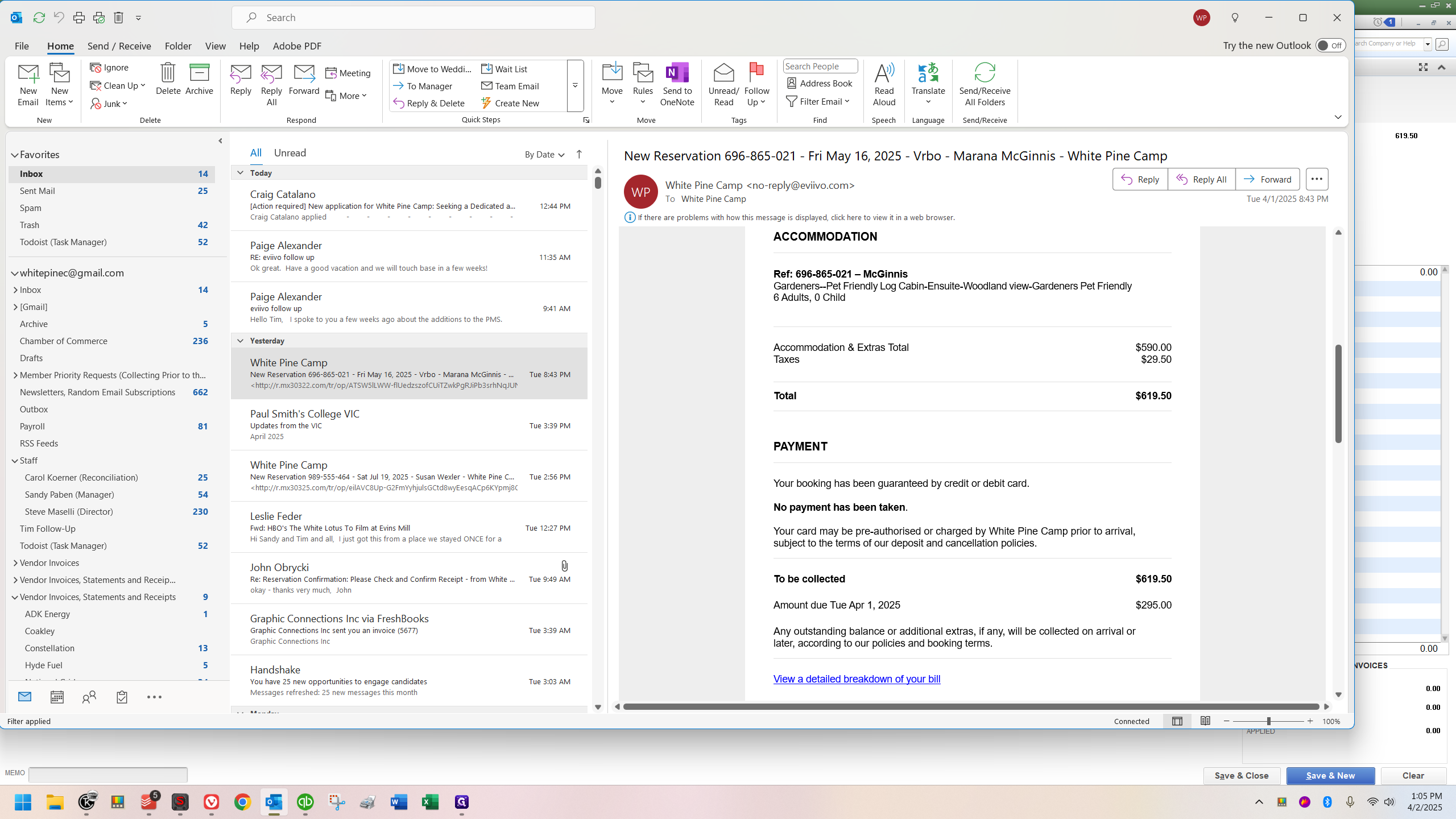
Task: Click Send/Receive All Folders
Action: point(985,84)
